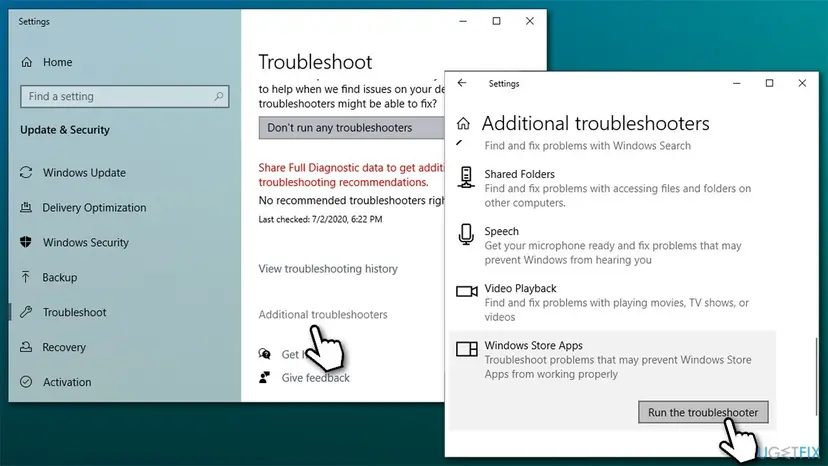Select the Shared Folders troubleshooter
Image resolution: width=828 pixels, height=466 pixels.
613,188
